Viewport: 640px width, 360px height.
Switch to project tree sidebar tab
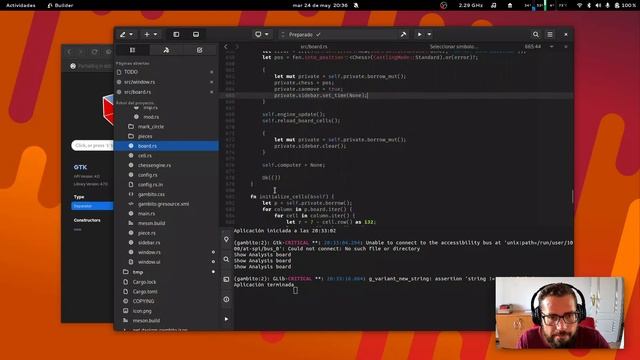(x=132, y=50)
